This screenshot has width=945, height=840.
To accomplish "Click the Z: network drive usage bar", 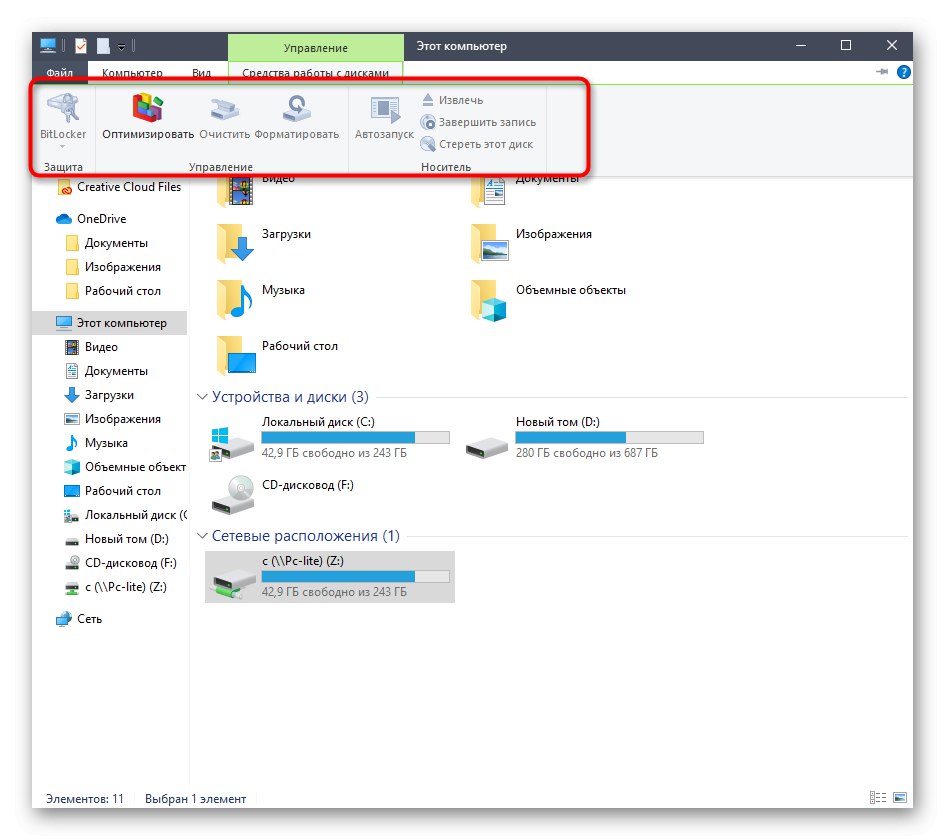I will (x=356, y=577).
